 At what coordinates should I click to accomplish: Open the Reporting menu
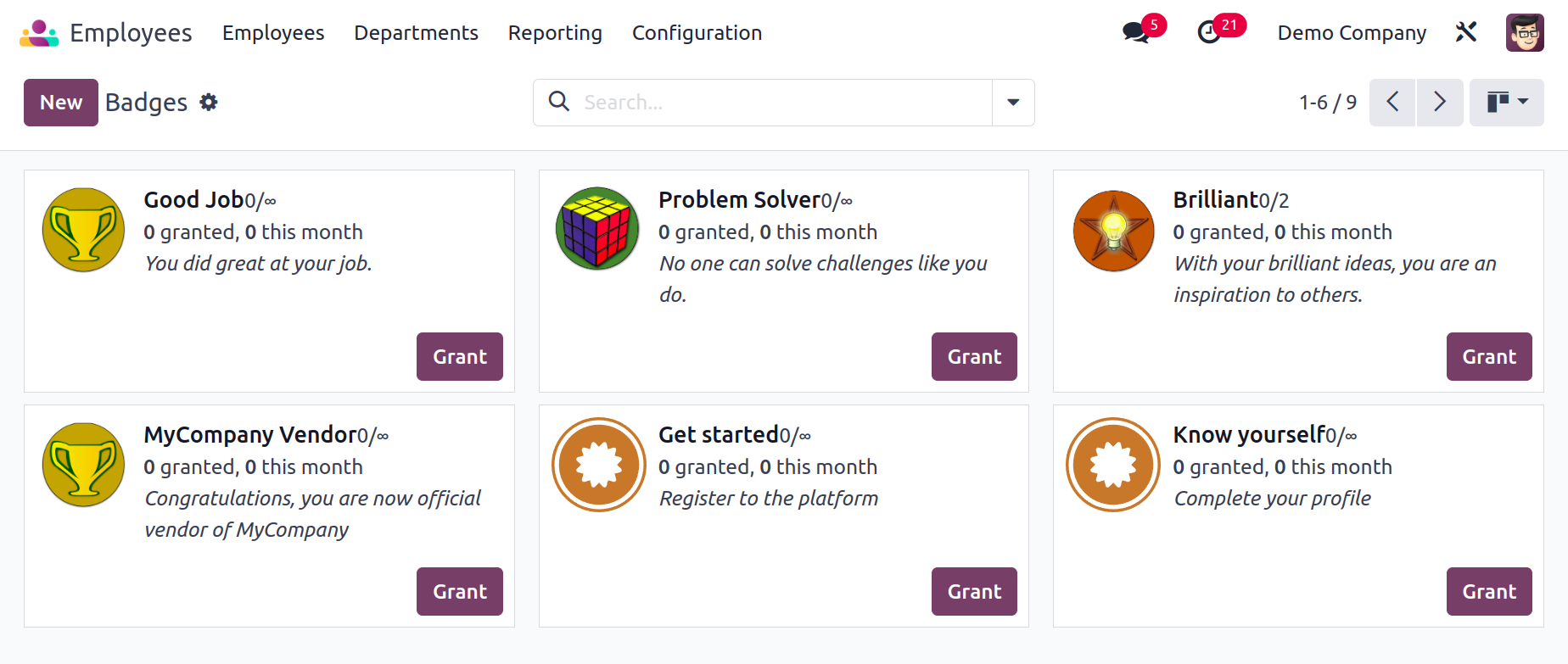tap(555, 33)
